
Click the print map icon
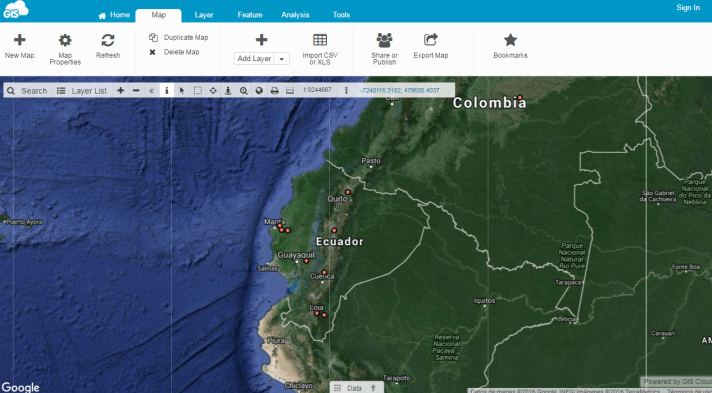click(x=274, y=90)
